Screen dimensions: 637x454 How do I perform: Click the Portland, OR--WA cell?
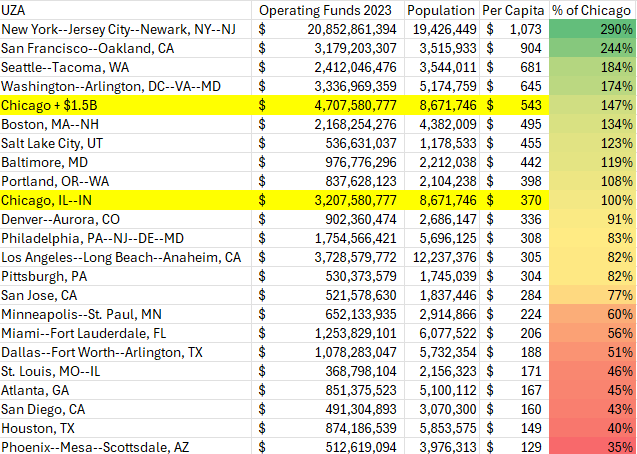[x=126, y=181]
